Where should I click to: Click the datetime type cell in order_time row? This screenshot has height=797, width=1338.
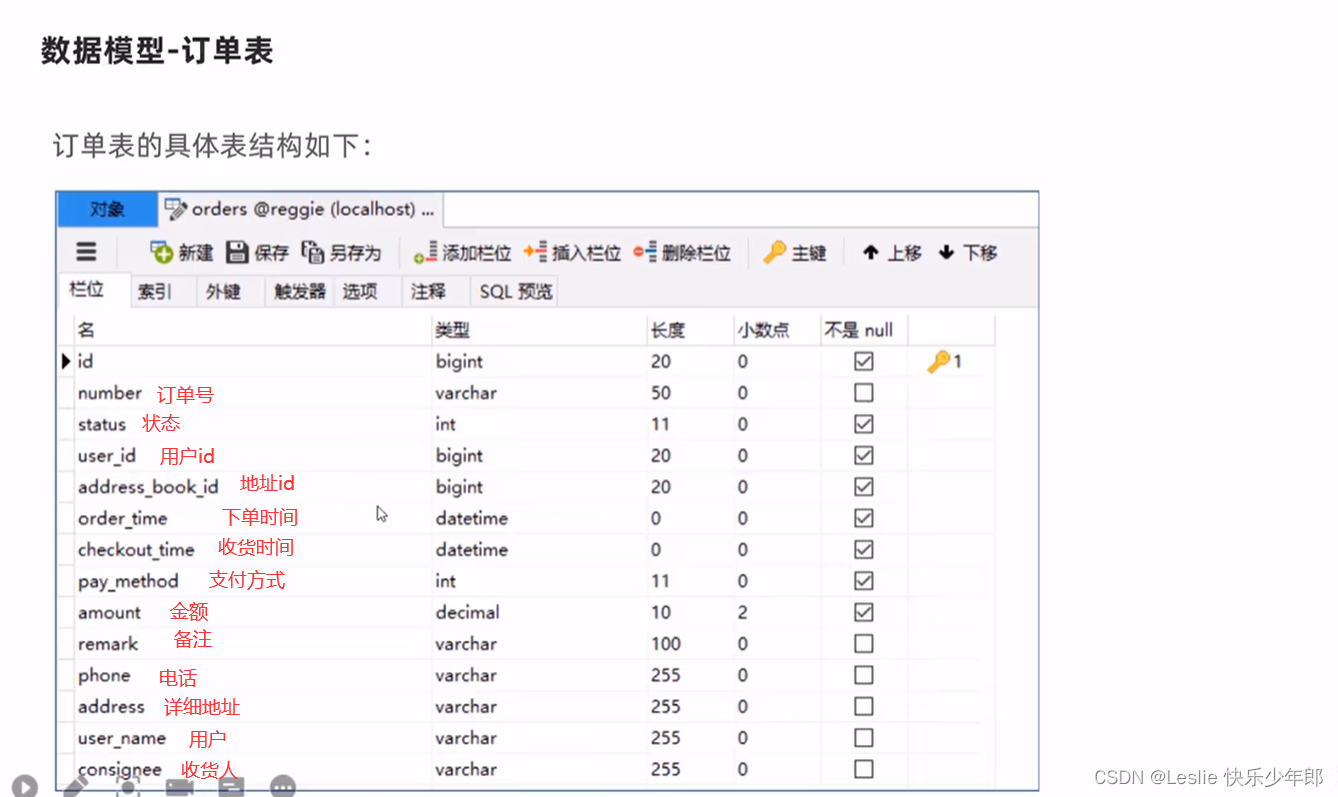click(539, 518)
